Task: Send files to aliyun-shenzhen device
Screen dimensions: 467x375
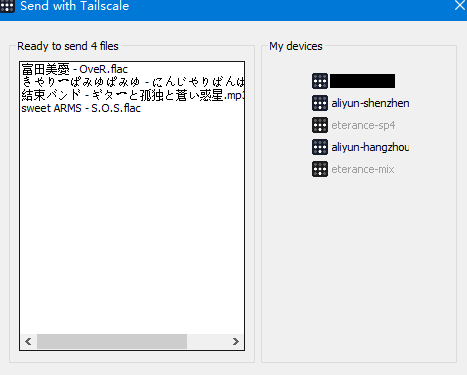Action: 370,103
